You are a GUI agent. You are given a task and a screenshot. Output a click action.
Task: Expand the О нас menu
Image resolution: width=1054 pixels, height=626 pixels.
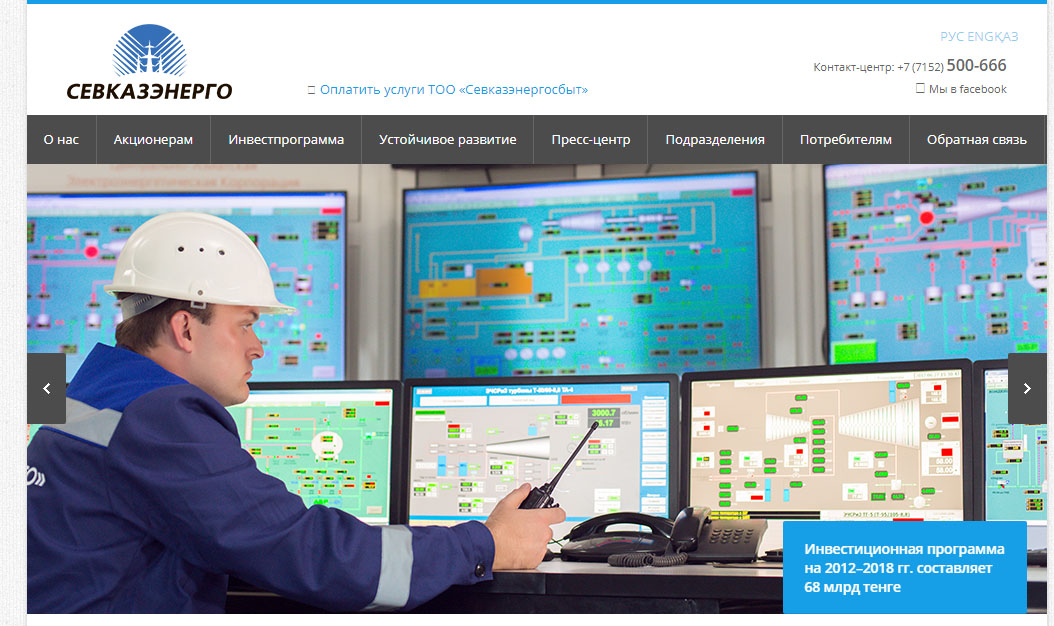pos(61,140)
